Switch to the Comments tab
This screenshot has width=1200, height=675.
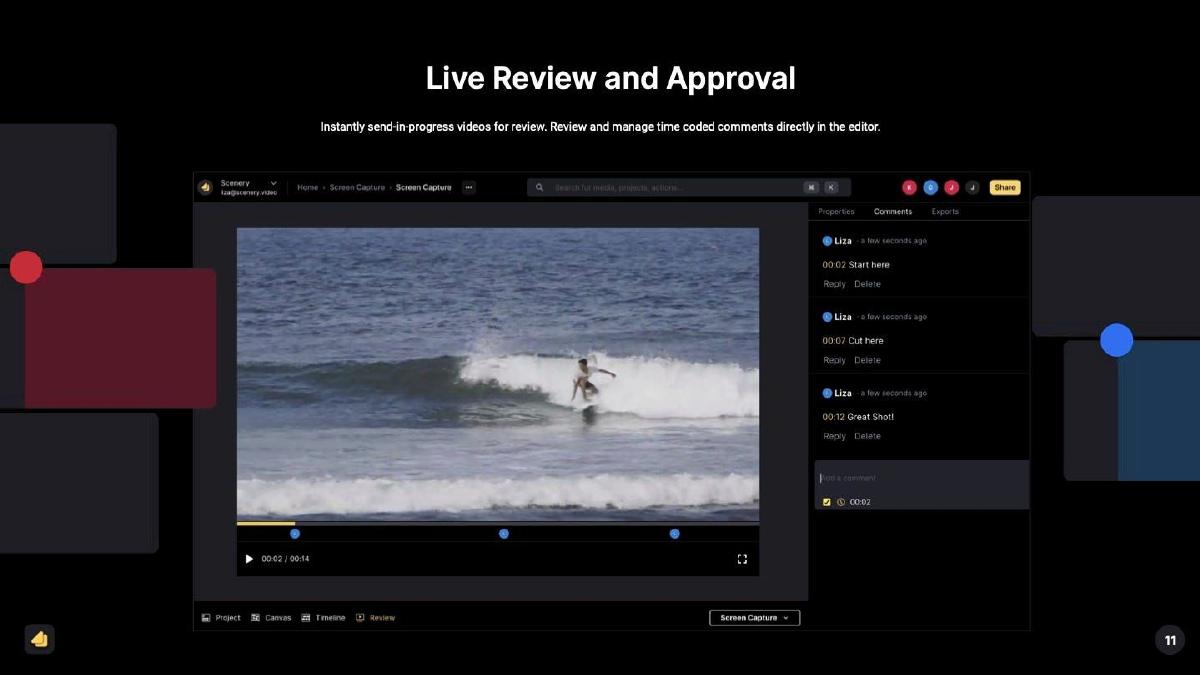(893, 212)
